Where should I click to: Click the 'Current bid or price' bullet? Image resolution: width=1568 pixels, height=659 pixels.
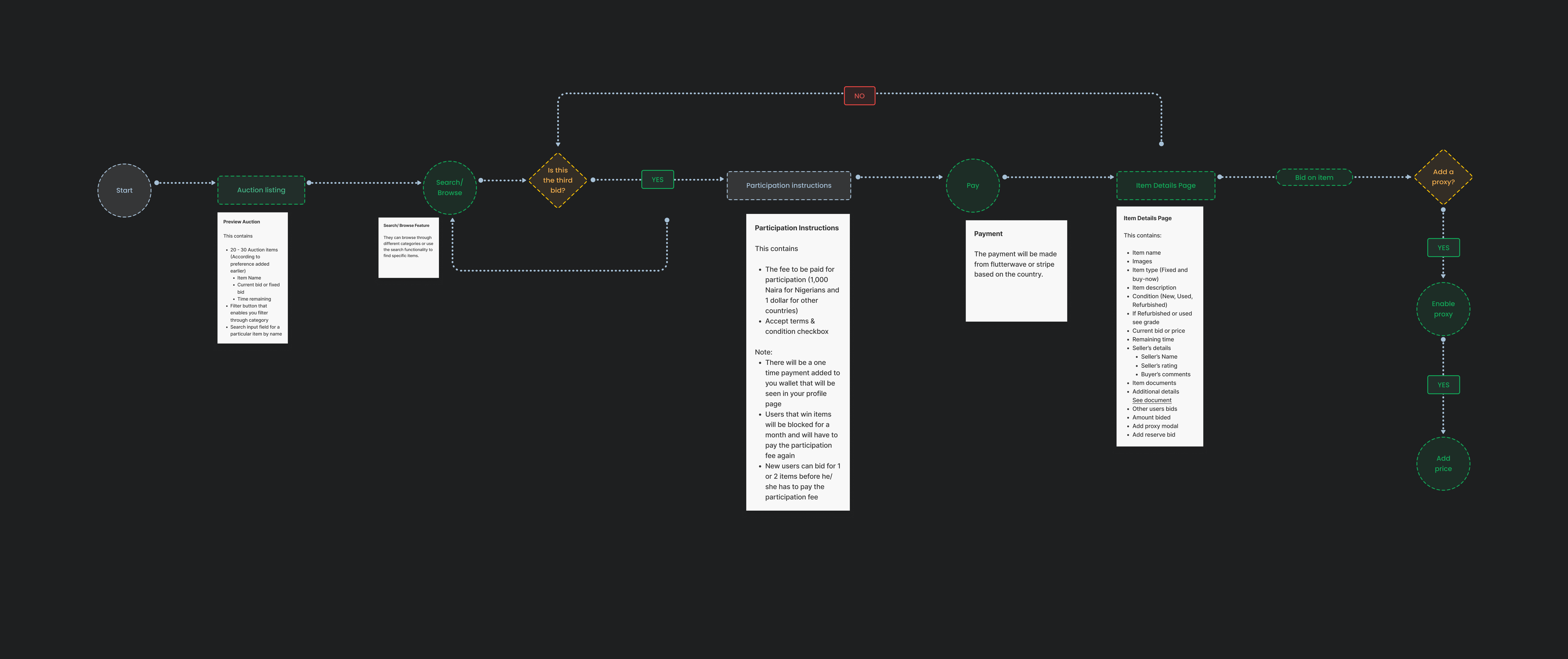tap(1158, 331)
